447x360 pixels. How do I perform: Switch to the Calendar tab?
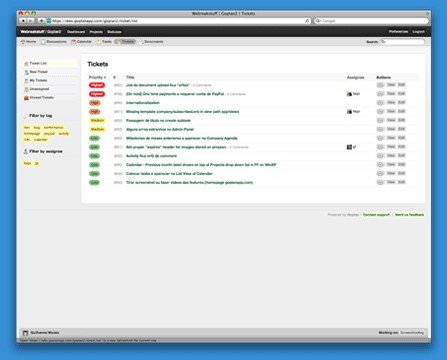(81, 42)
